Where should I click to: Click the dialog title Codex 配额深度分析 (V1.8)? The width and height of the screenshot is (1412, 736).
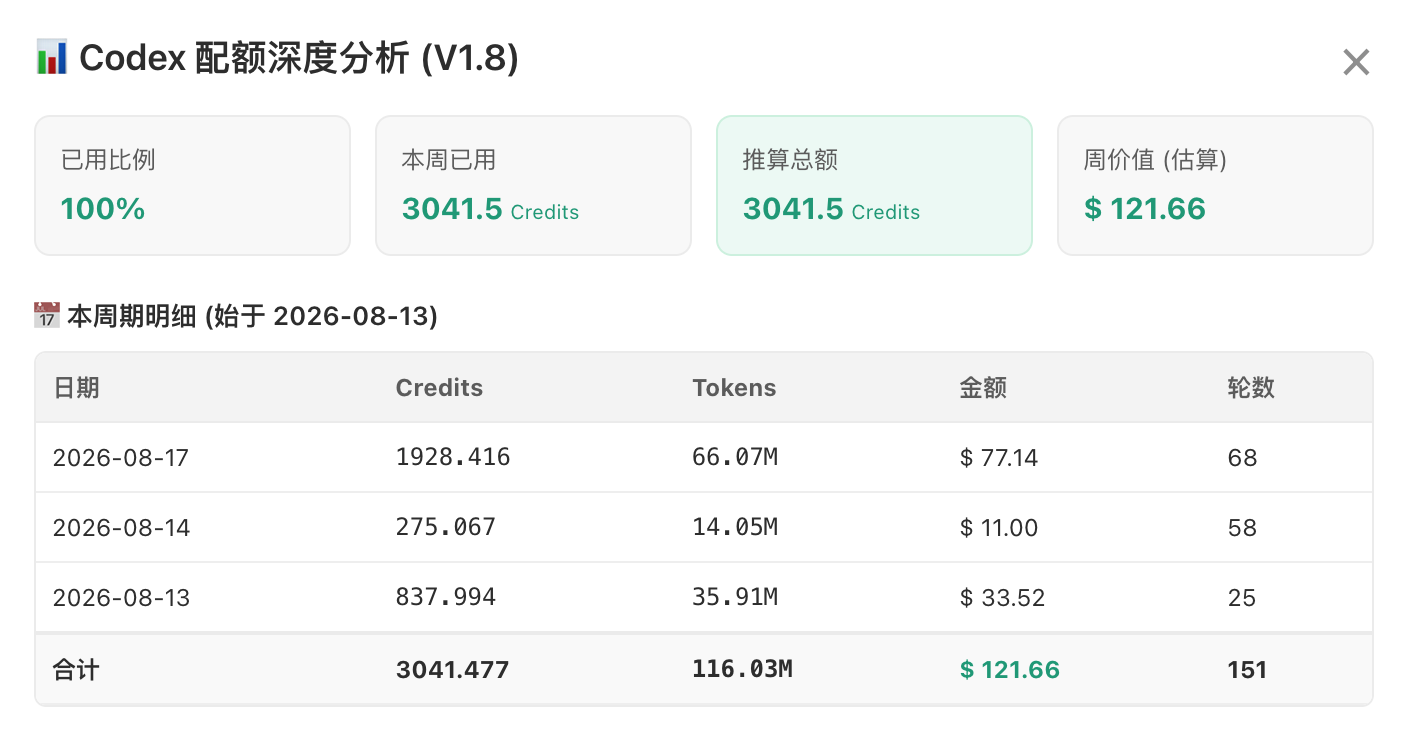pyautogui.click(x=299, y=59)
